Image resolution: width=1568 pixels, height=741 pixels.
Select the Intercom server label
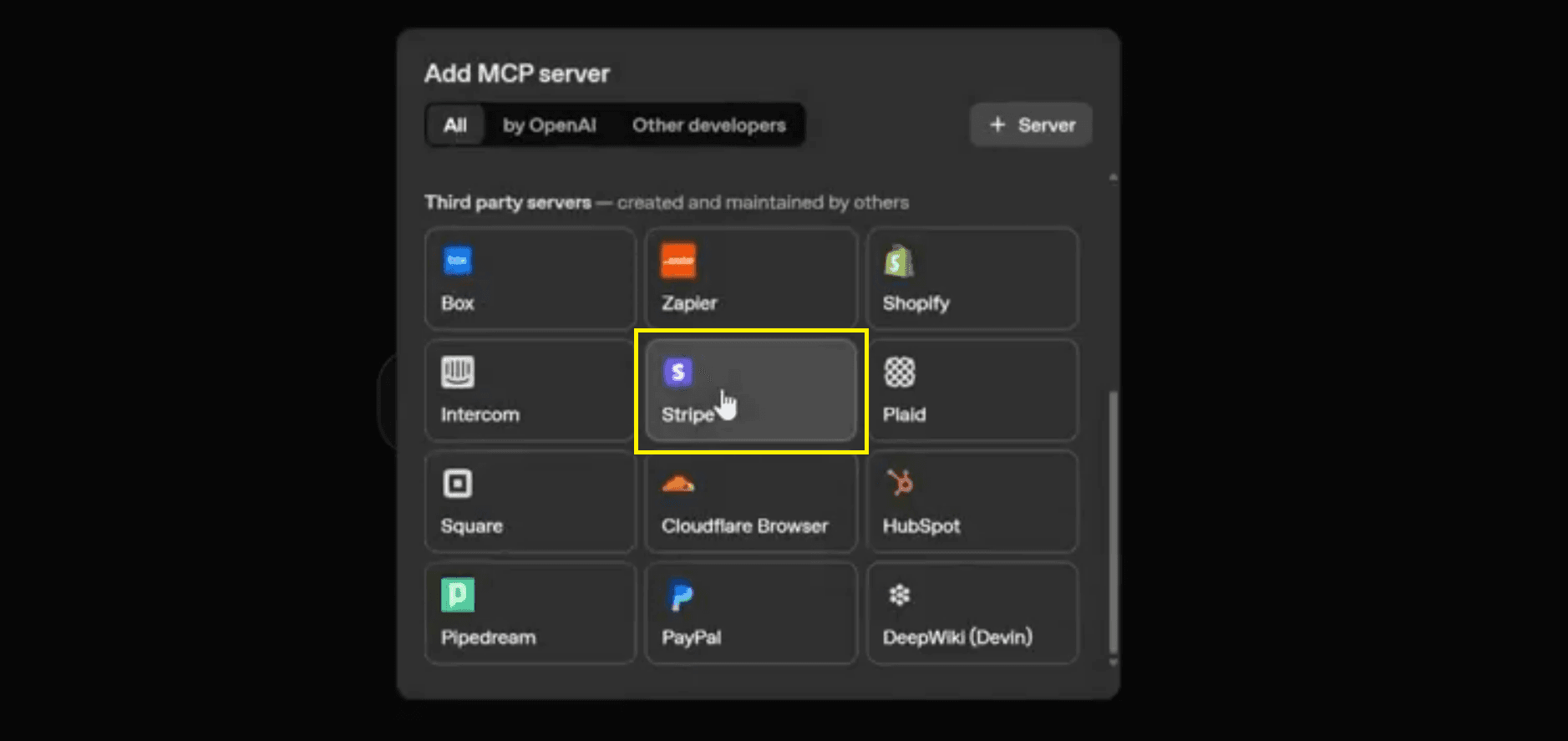tap(480, 414)
